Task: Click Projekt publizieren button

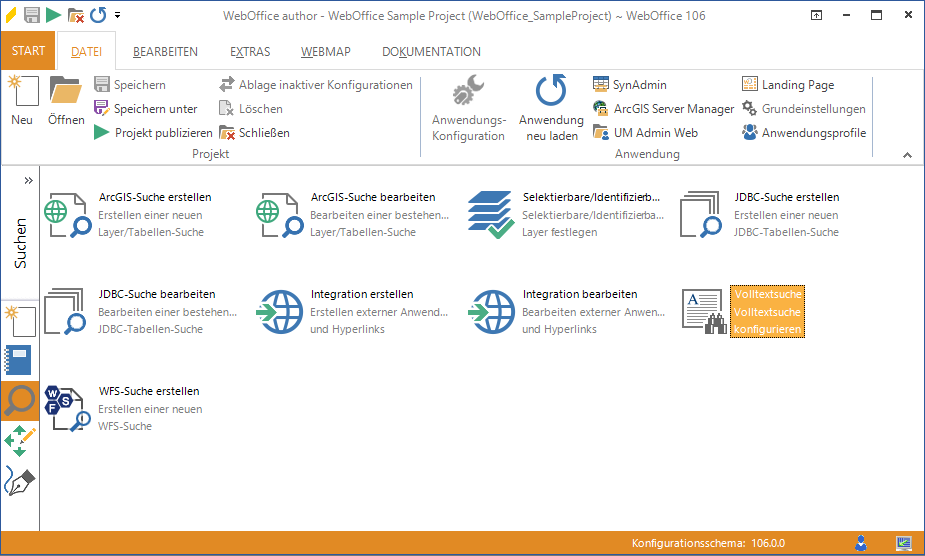Action: tap(153, 132)
